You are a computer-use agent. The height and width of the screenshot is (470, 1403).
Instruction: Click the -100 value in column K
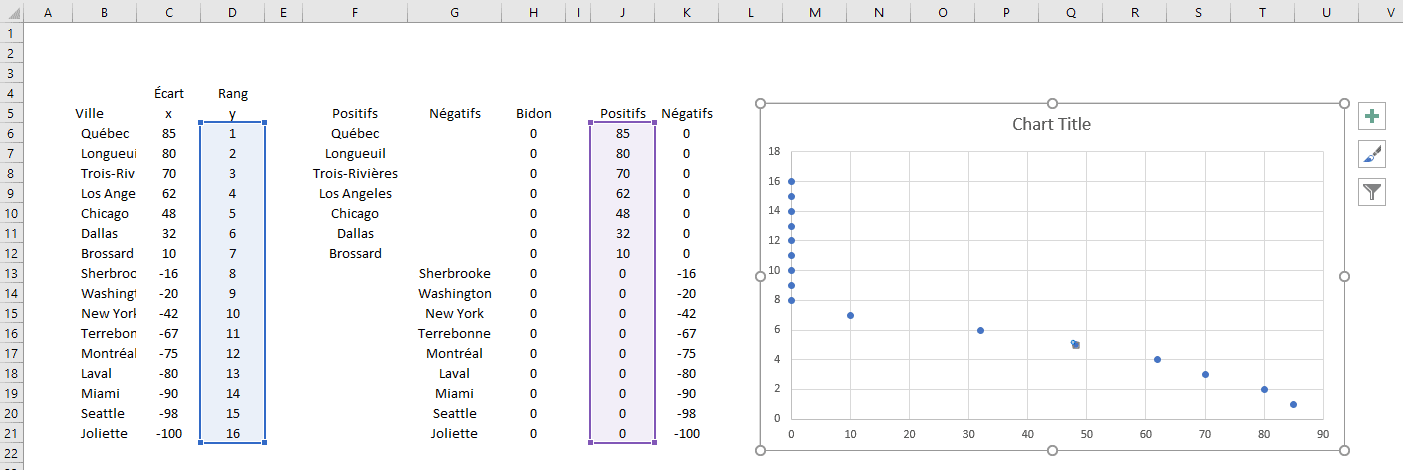pyautogui.click(x=686, y=433)
